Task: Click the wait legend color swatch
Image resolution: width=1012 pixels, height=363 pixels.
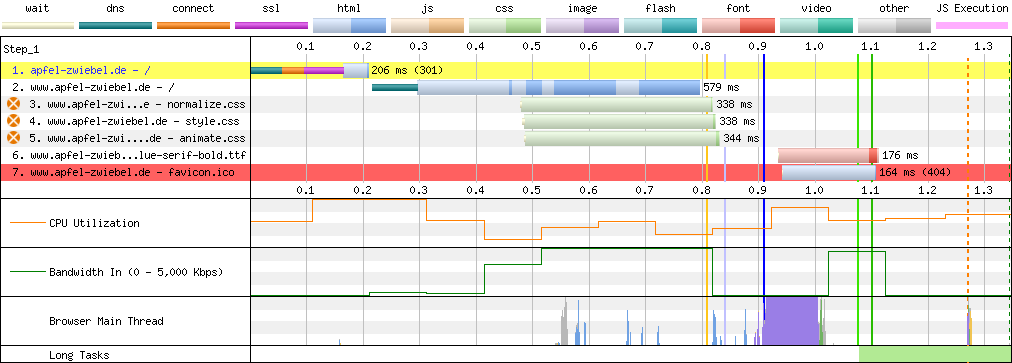Action: pos(37,26)
